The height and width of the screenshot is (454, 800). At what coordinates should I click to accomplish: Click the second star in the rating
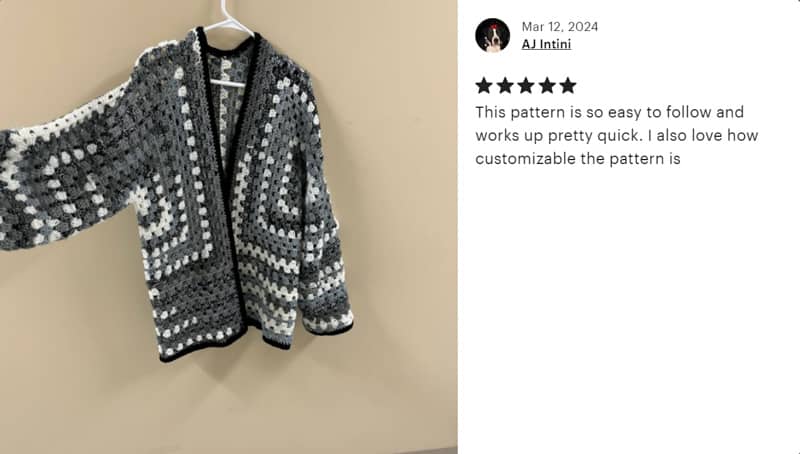pyautogui.click(x=505, y=86)
